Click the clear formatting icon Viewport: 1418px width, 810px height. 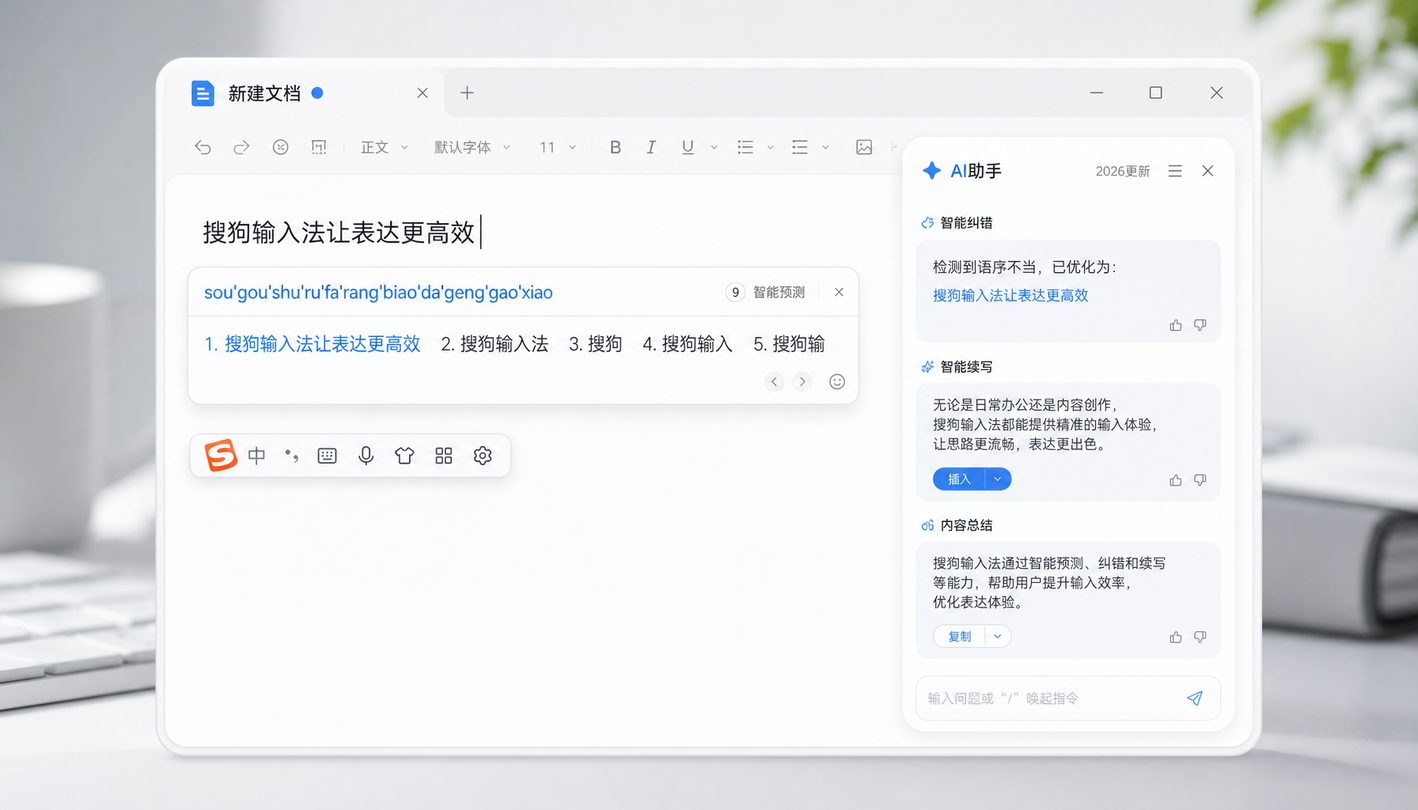[x=281, y=147]
